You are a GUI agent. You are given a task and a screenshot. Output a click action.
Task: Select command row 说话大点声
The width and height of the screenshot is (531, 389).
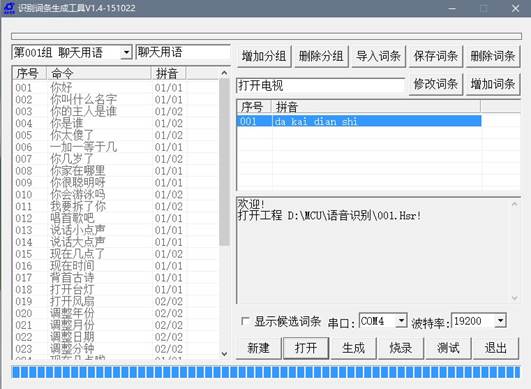pos(115,242)
